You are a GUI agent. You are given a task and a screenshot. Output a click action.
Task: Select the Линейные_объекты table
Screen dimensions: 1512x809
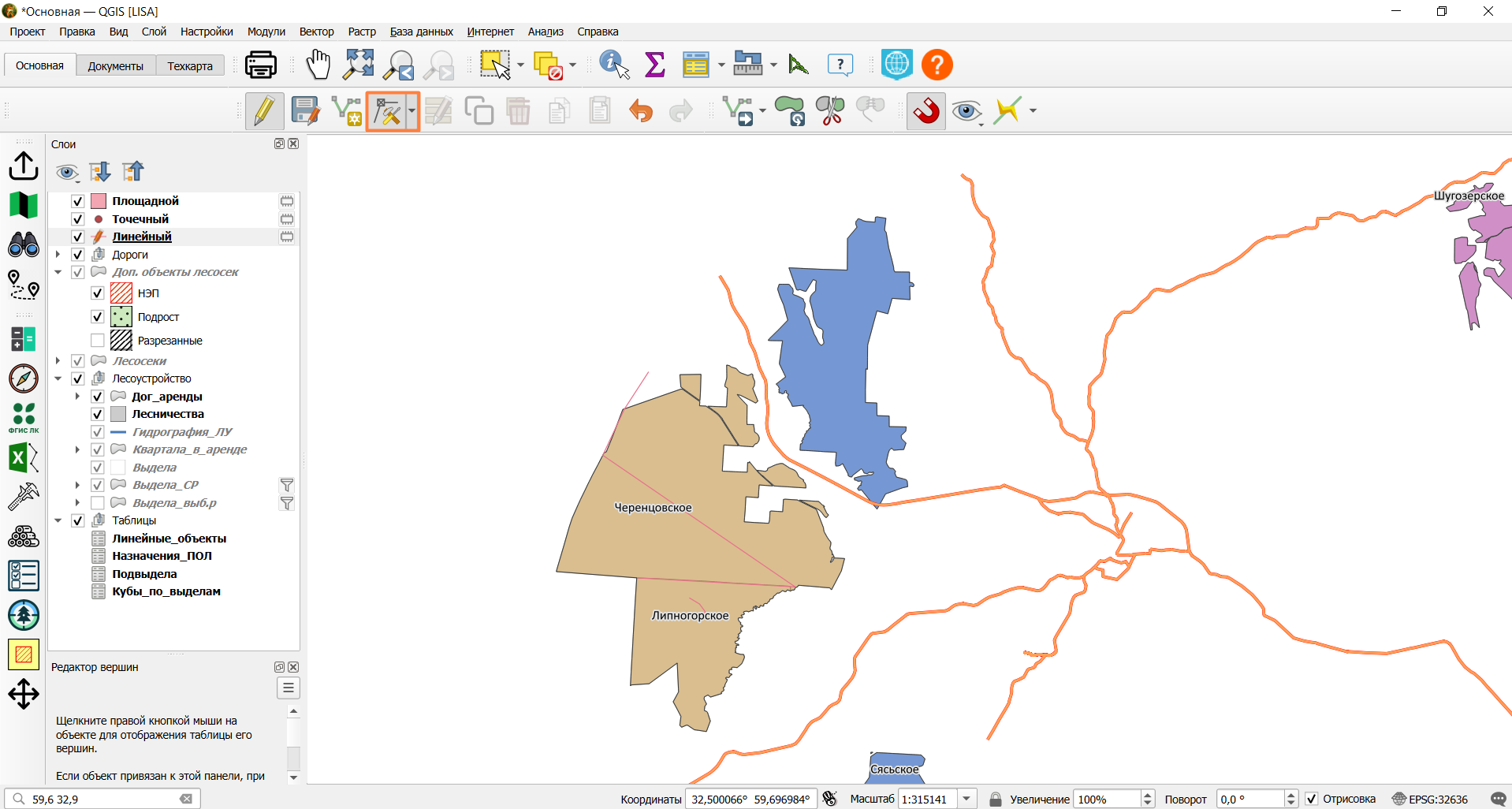169,539
